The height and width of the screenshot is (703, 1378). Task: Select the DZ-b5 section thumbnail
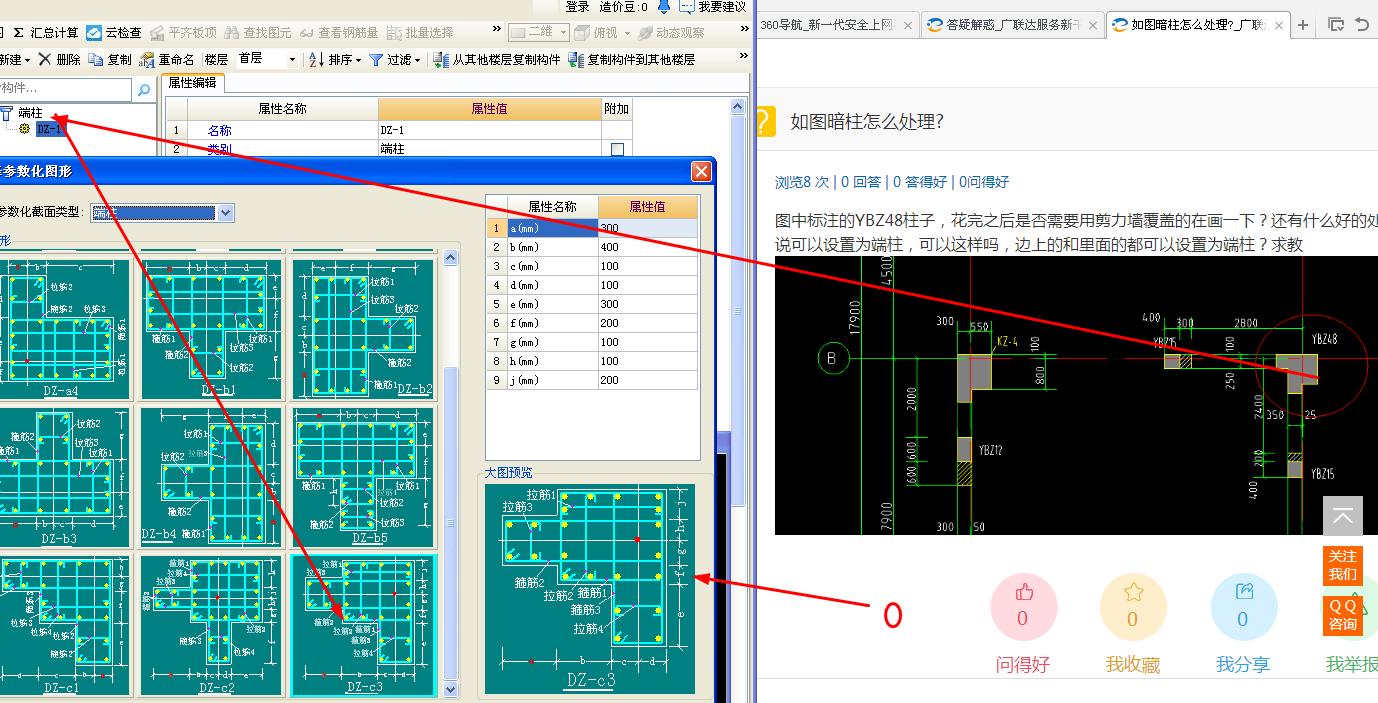[x=364, y=477]
